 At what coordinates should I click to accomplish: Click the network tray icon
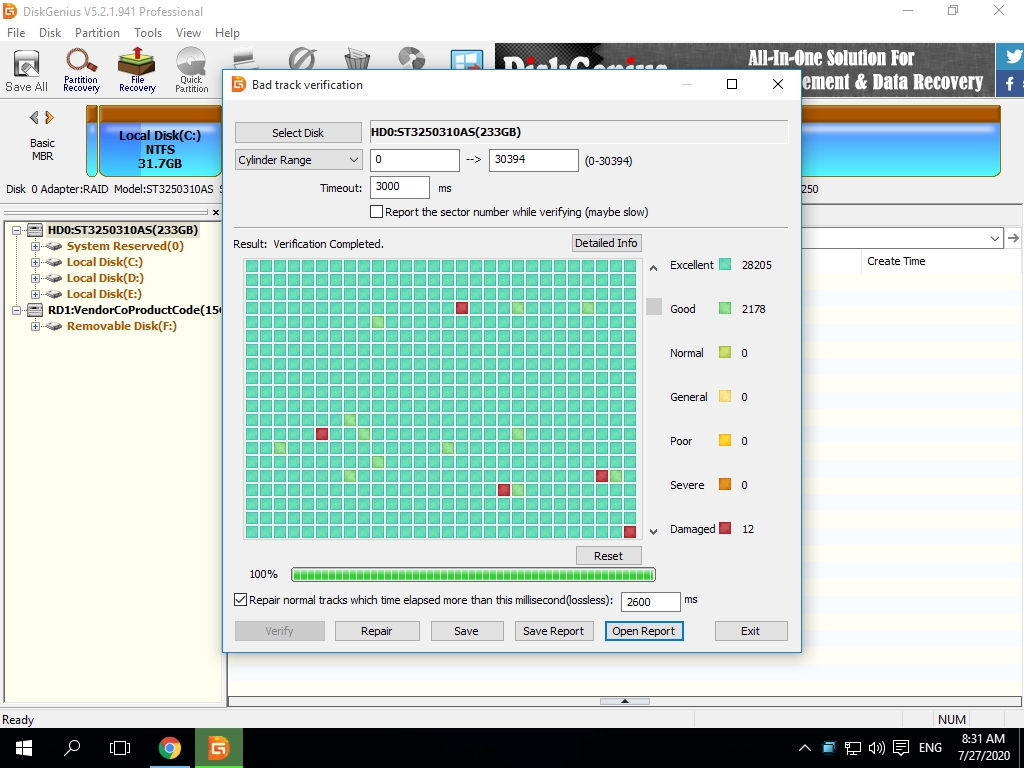coord(852,748)
